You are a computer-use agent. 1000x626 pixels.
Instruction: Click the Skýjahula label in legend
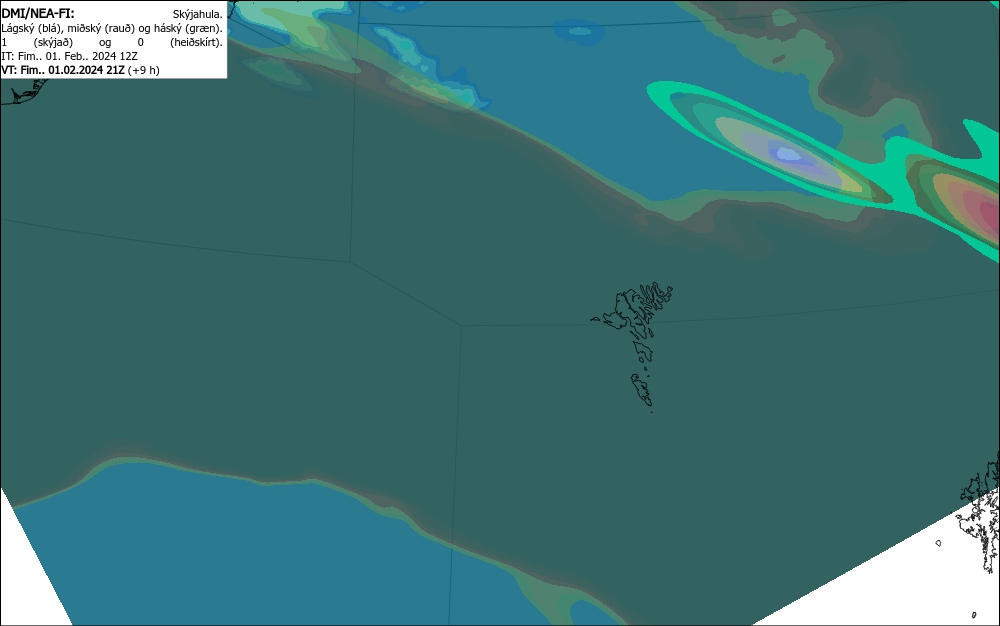click(x=198, y=14)
